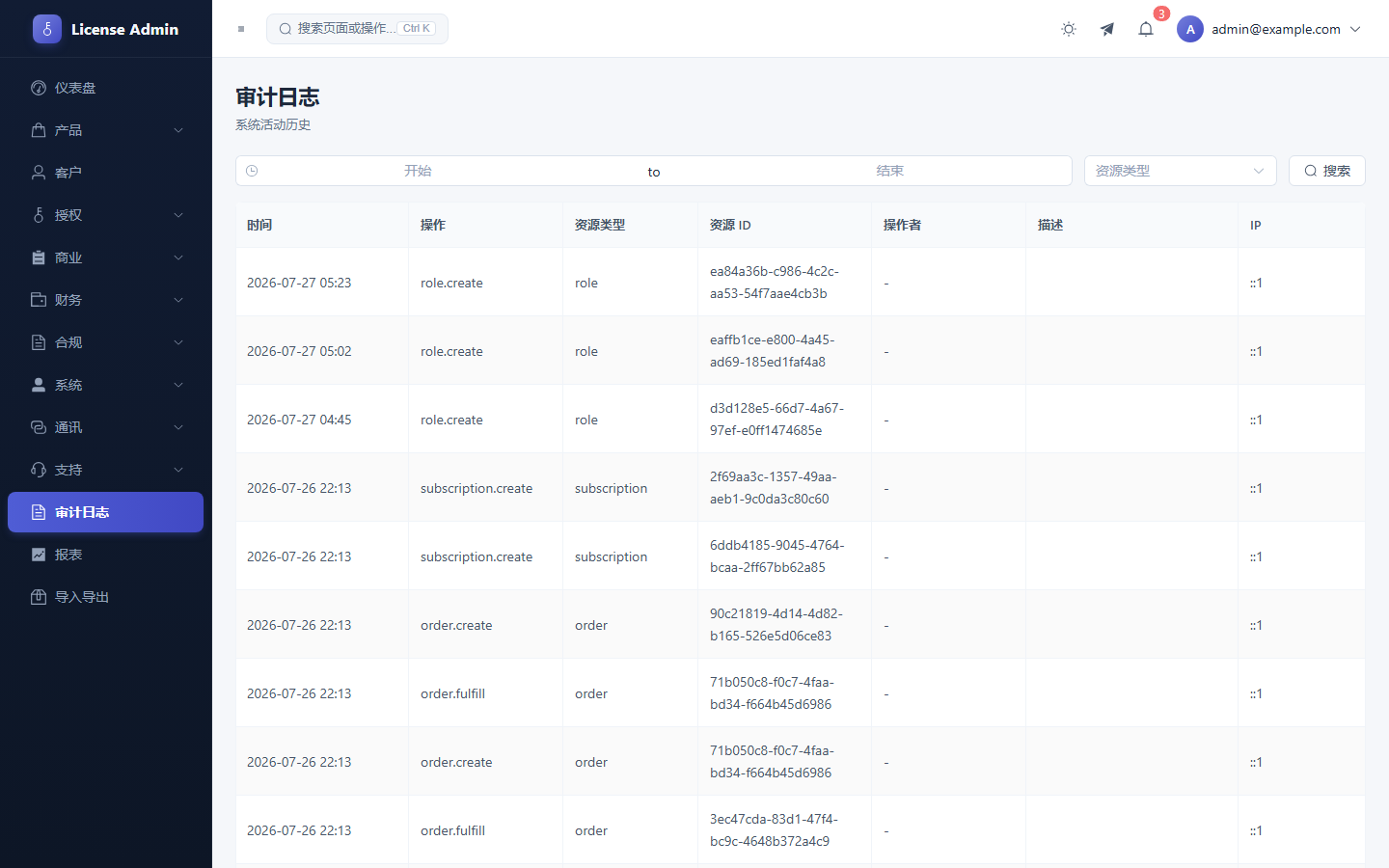This screenshot has width=1389, height=868.
Task: Select resource ID starting eaffb1ce
Action: [773, 351]
